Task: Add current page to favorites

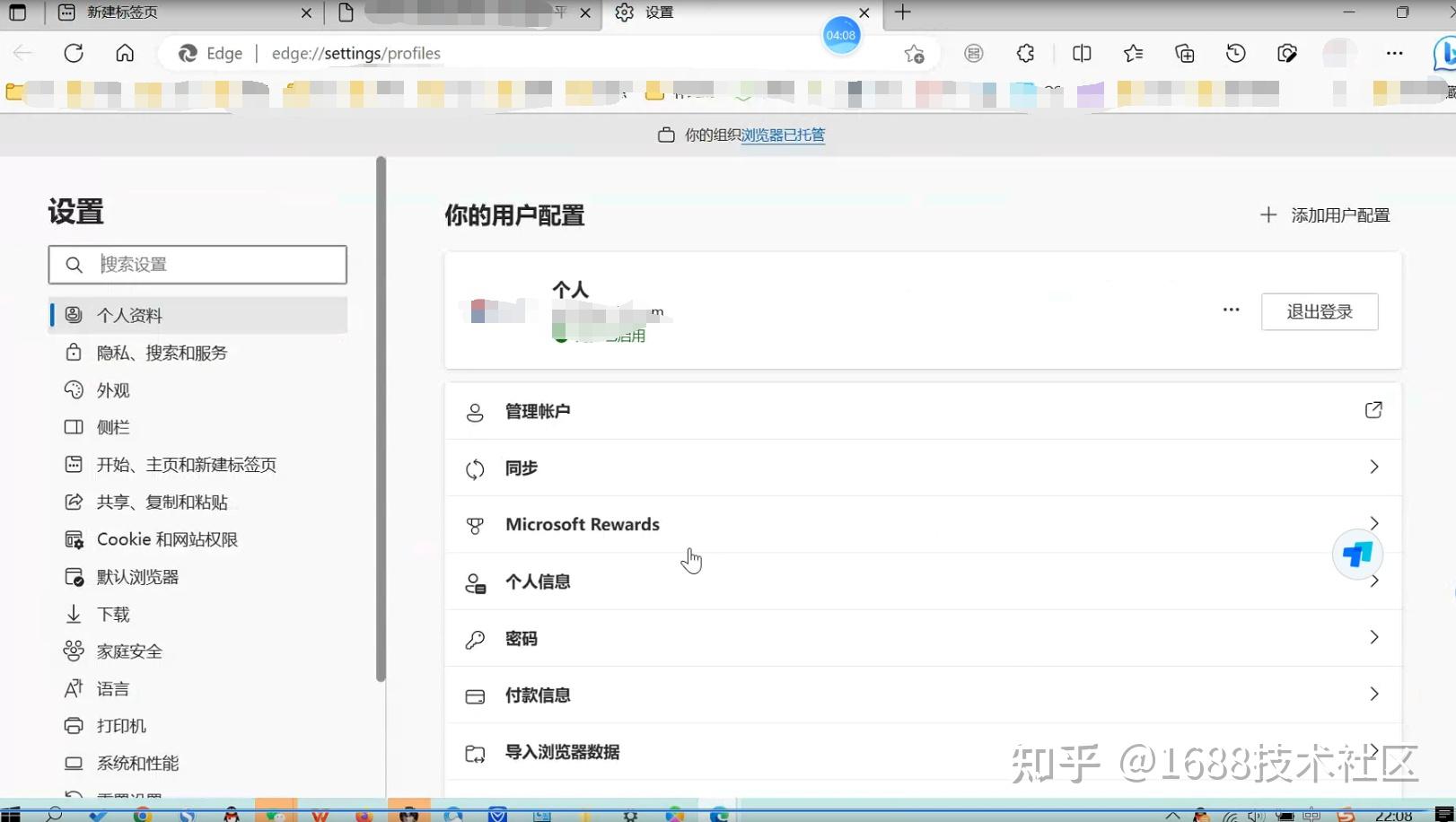Action: click(x=914, y=53)
